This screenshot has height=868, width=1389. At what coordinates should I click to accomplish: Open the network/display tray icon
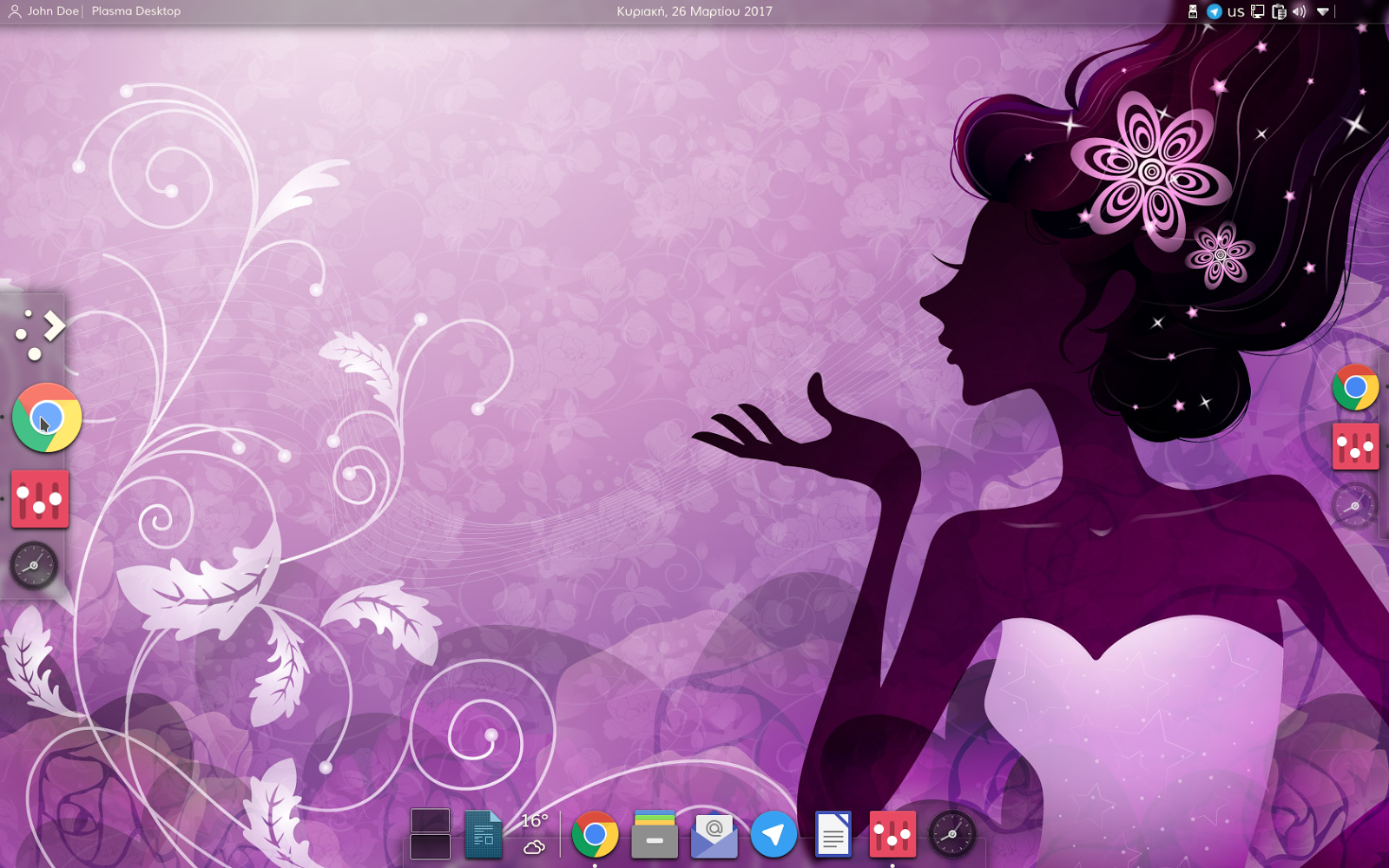point(1257,11)
